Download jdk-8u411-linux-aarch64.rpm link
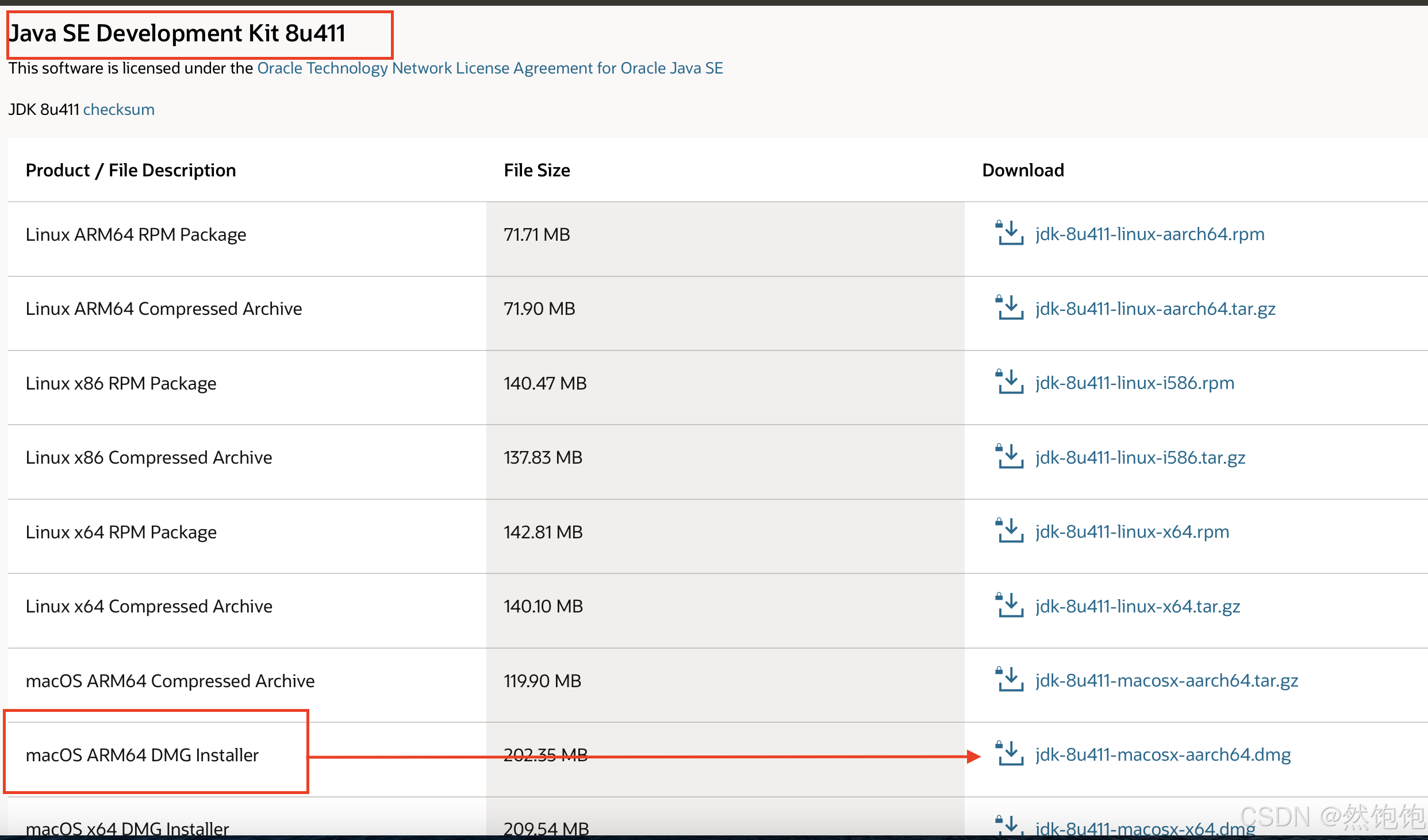The image size is (1428, 840). click(x=1150, y=234)
